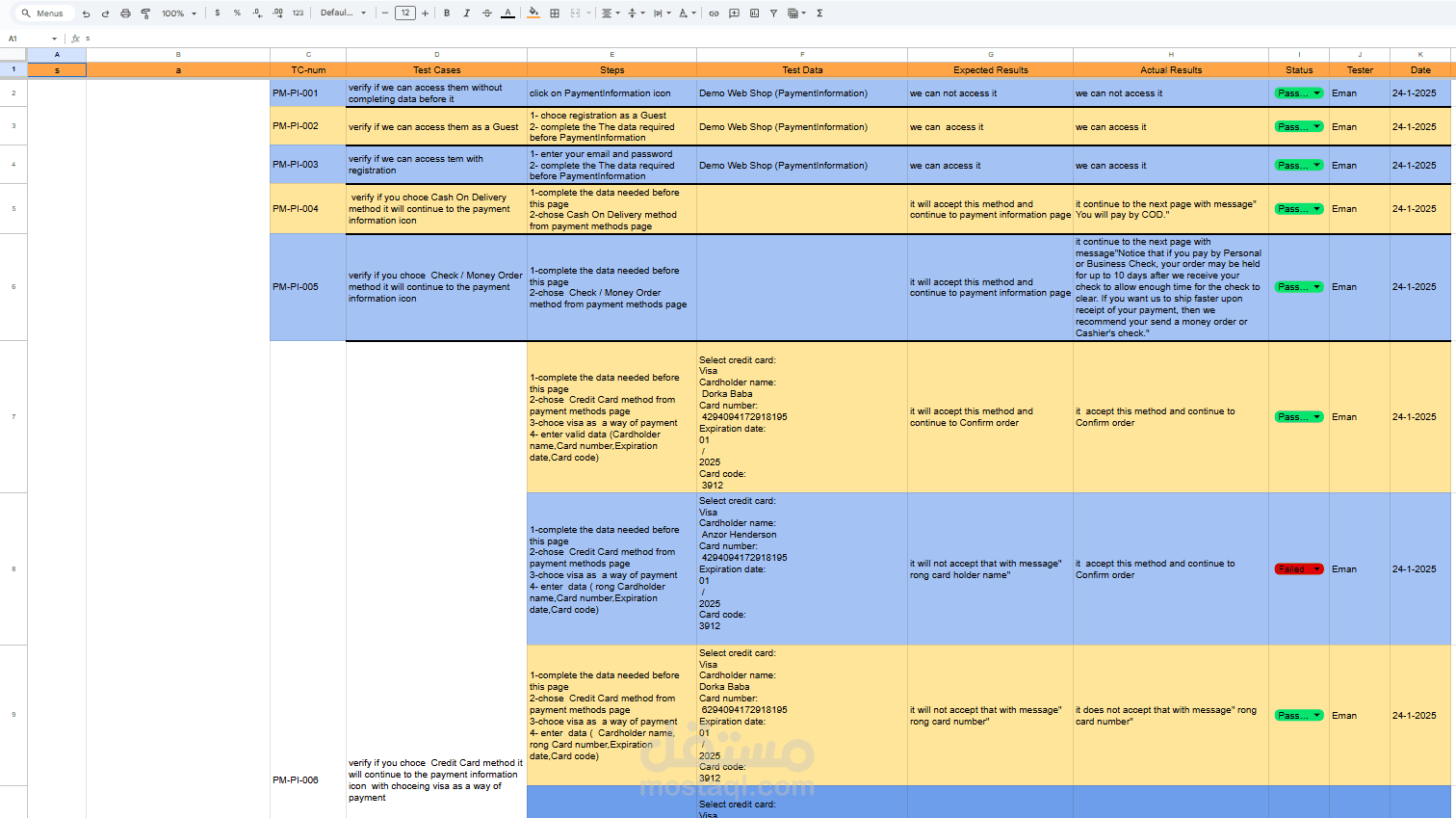Select the TC-num header cell

[308, 70]
